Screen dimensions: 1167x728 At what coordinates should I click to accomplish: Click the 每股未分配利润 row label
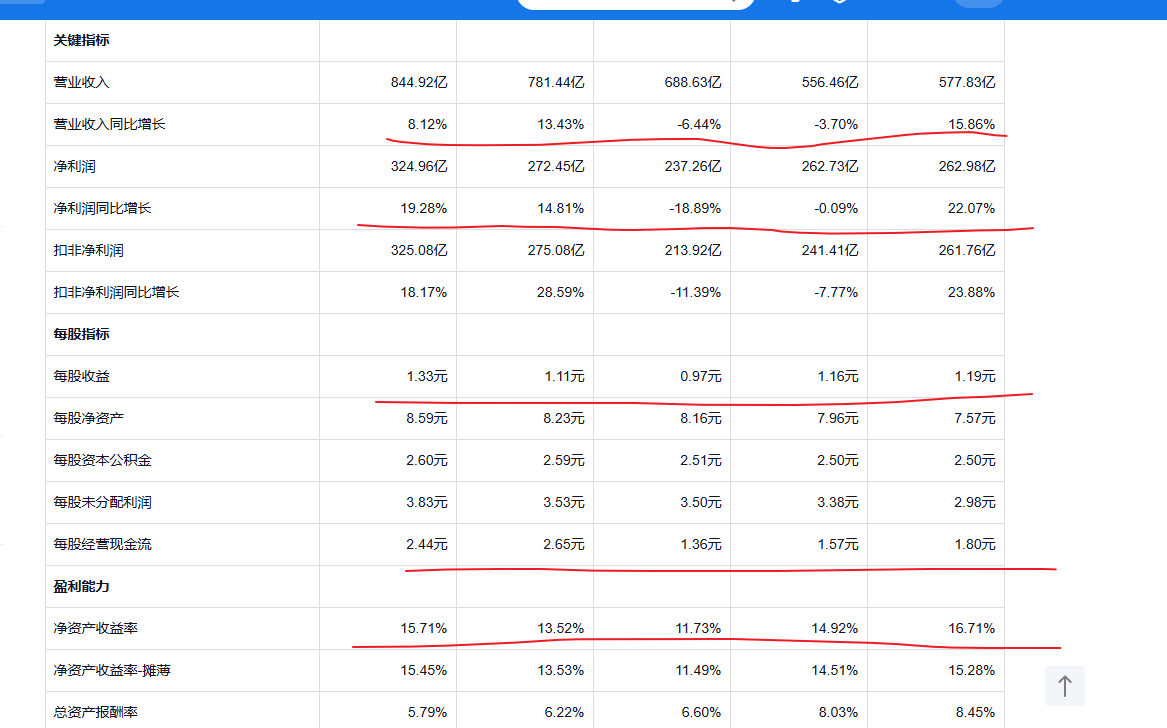[103, 502]
